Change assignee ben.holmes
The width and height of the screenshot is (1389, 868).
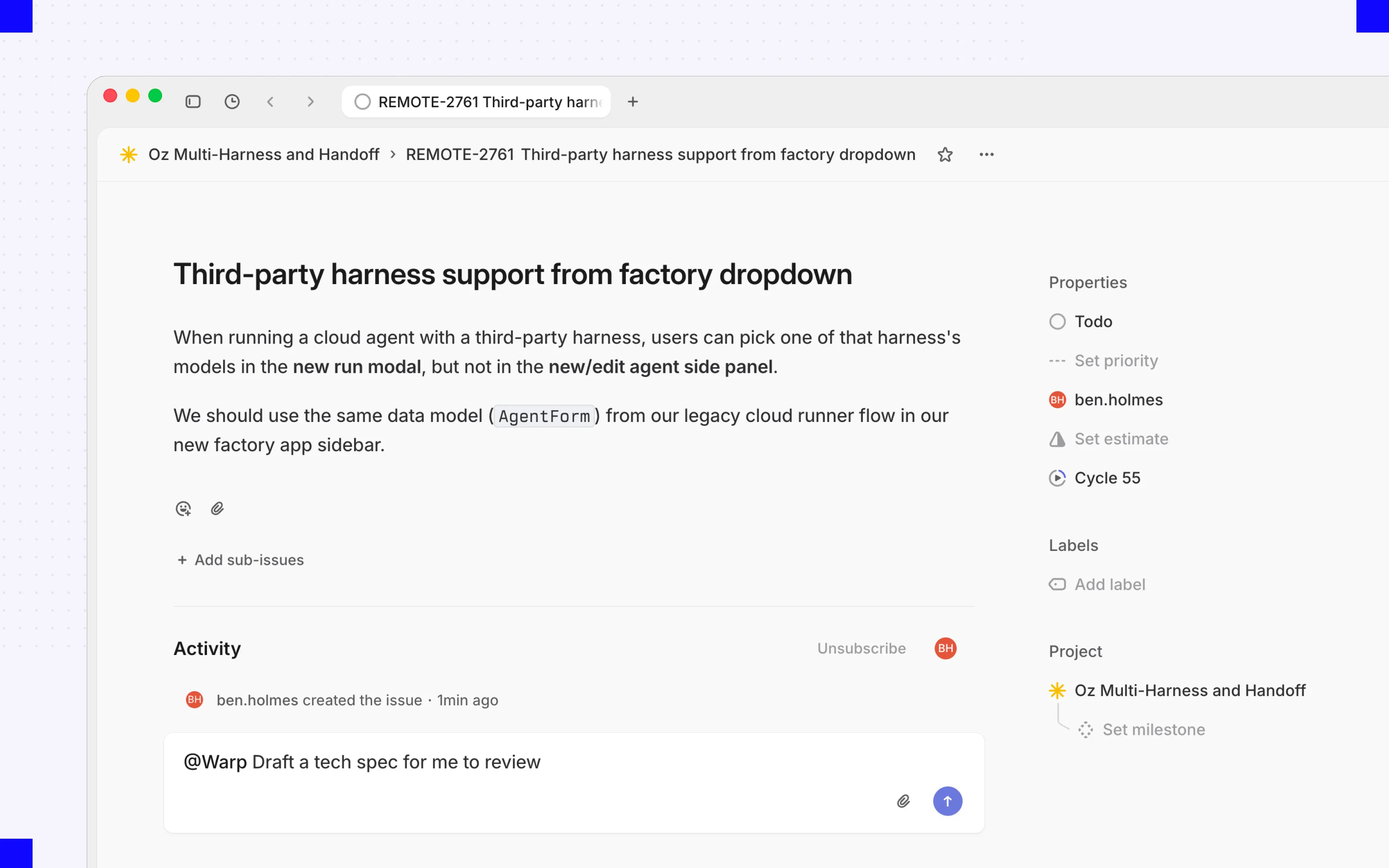tap(1106, 399)
